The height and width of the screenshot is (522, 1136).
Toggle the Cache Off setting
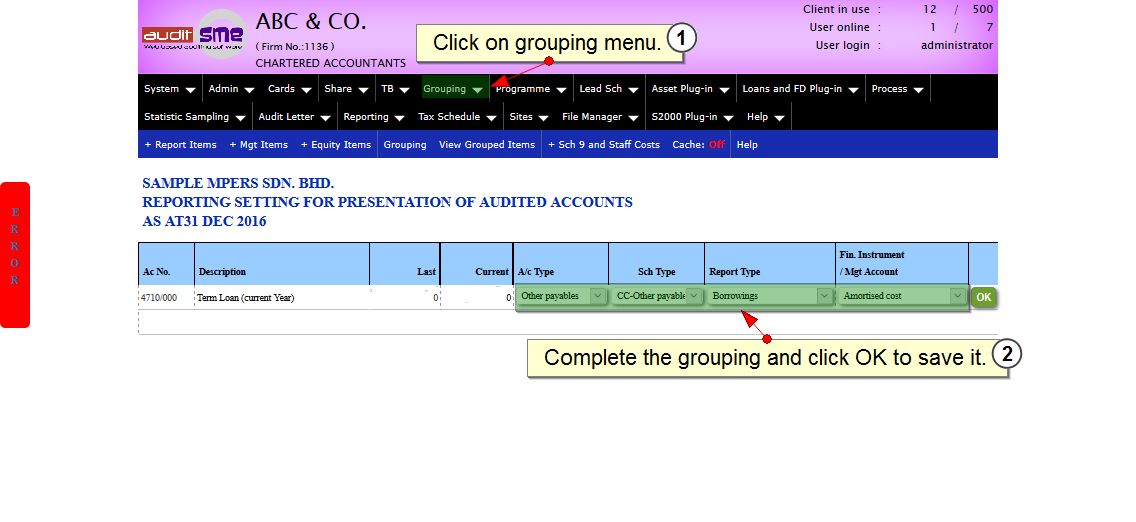point(716,145)
